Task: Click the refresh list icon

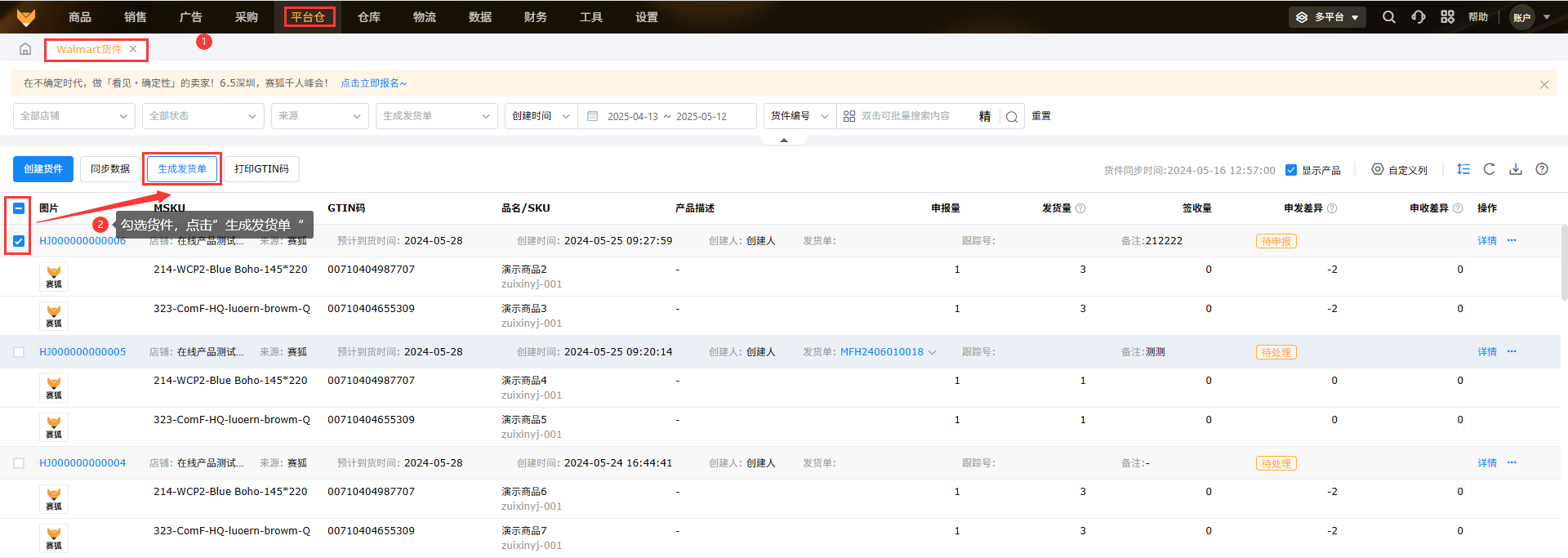Action: pyautogui.click(x=1489, y=169)
